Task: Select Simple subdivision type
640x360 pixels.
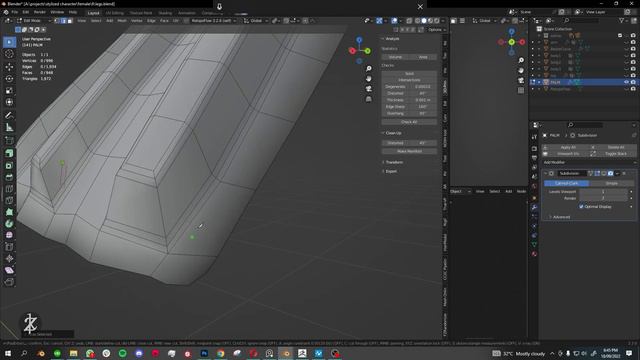Action: click(x=611, y=184)
